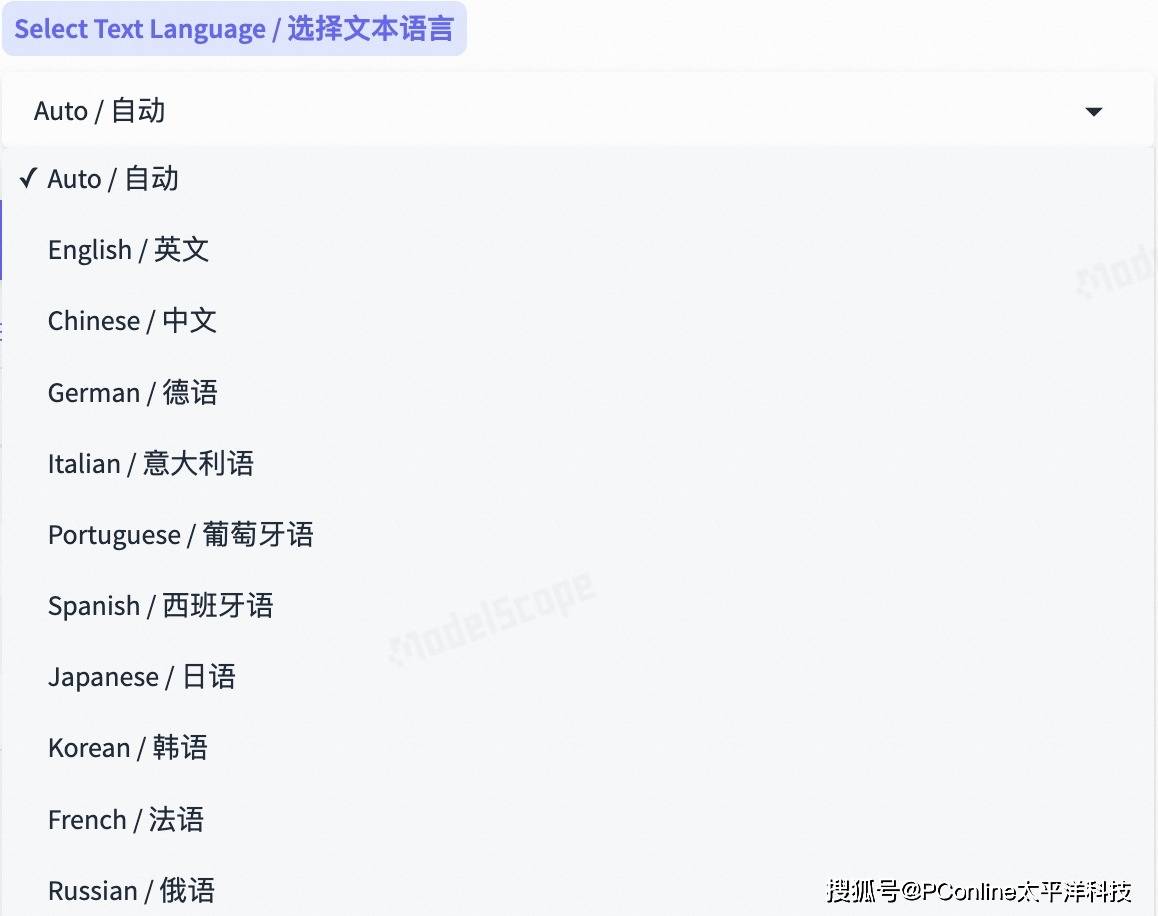Click the checkmark beside Auto
This screenshot has width=1158, height=916.
28,179
